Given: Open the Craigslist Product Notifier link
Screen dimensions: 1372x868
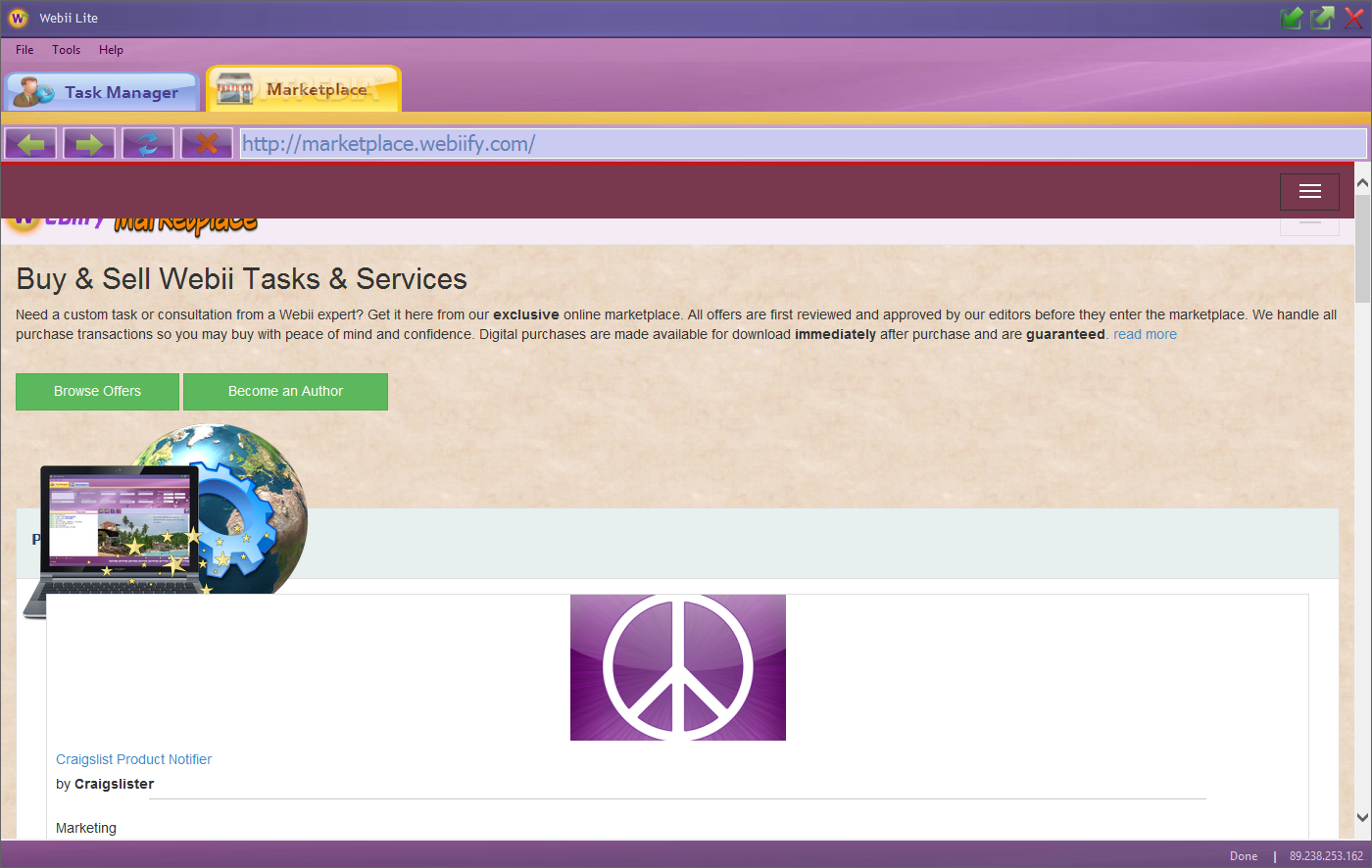Looking at the screenshot, I should (x=133, y=759).
